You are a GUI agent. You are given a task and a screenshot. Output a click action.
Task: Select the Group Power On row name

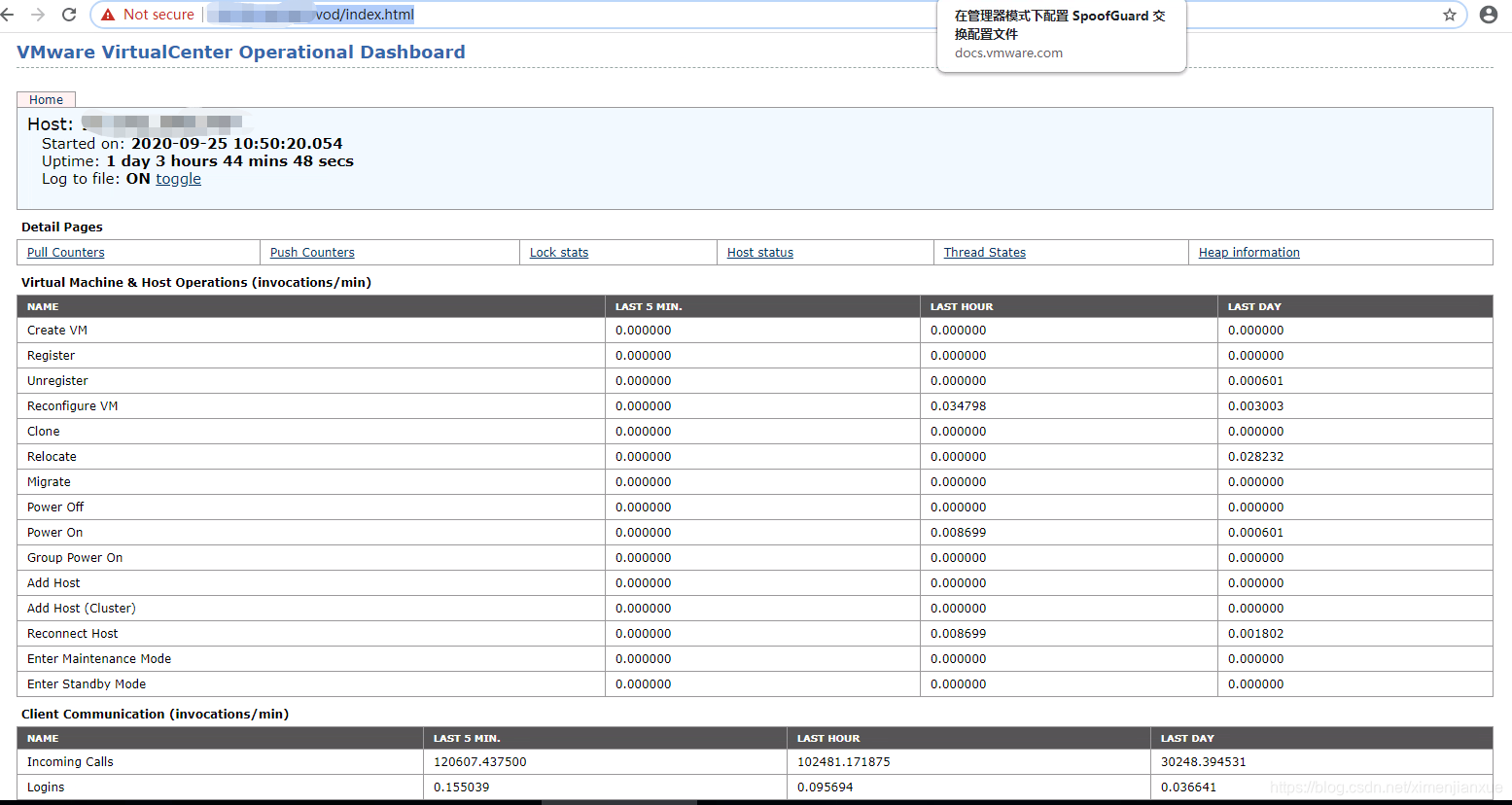coord(75,558)
